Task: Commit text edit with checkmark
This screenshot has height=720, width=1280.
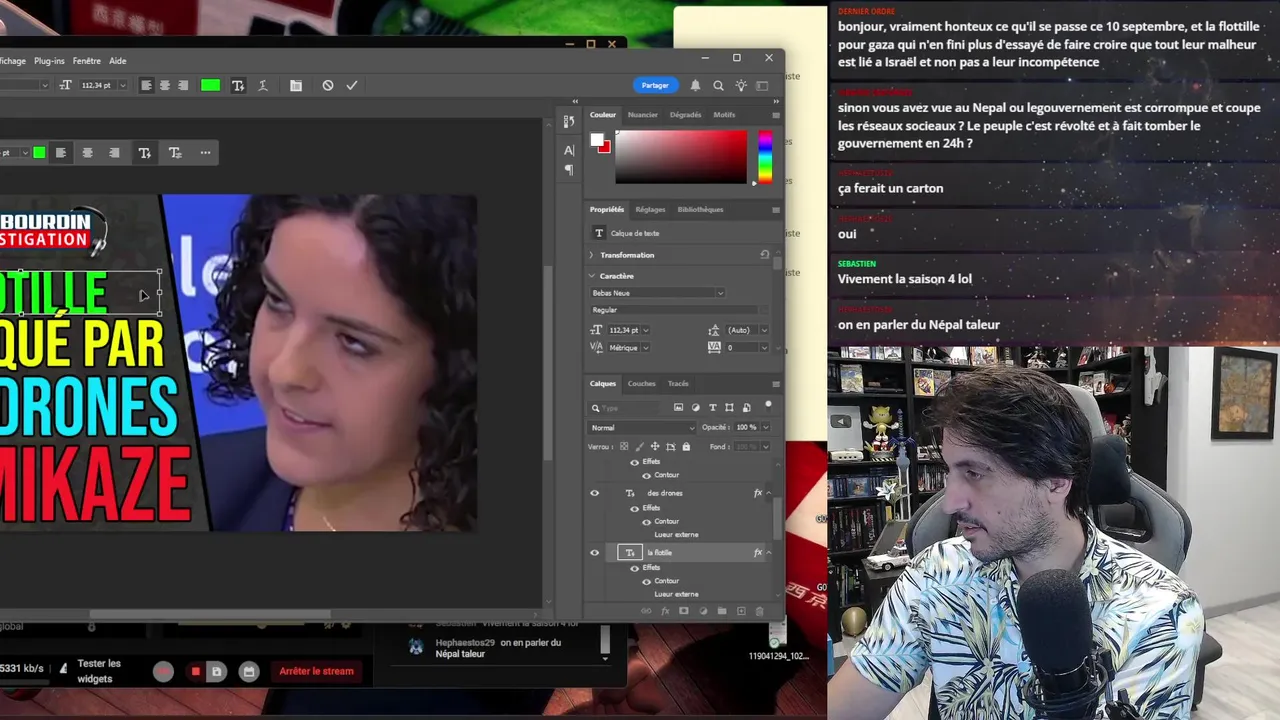Action: click(x=352, y=86)
